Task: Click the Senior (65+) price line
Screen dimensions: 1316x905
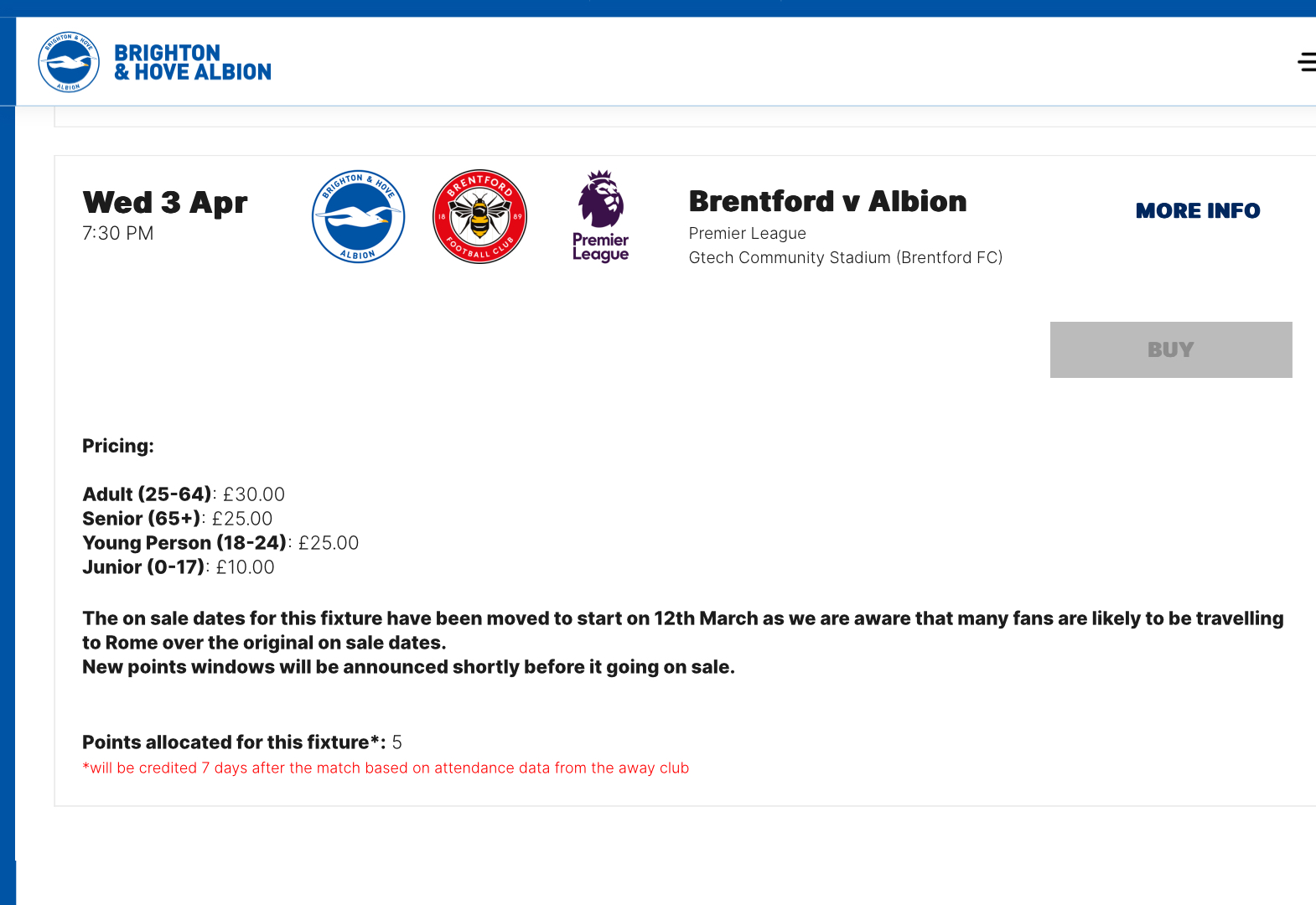Action: coord(178,519)
